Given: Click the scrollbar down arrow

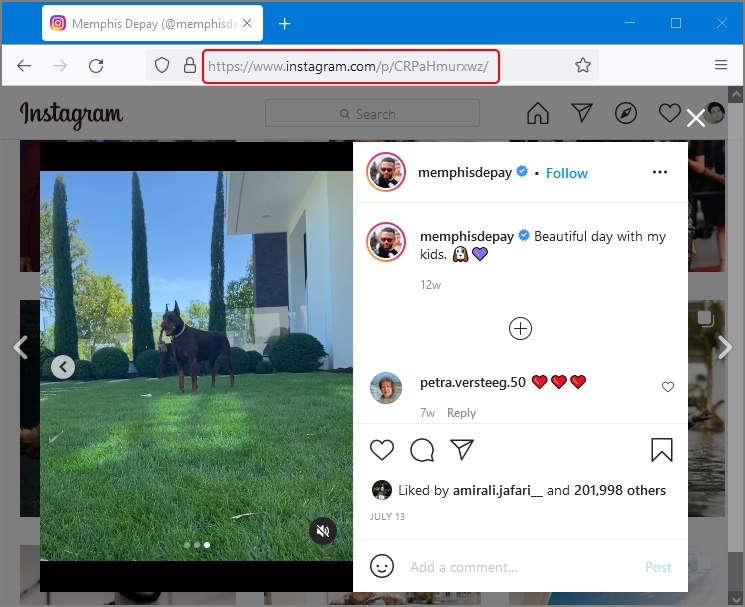Looking at the screenshot, I should pos(736,597).
